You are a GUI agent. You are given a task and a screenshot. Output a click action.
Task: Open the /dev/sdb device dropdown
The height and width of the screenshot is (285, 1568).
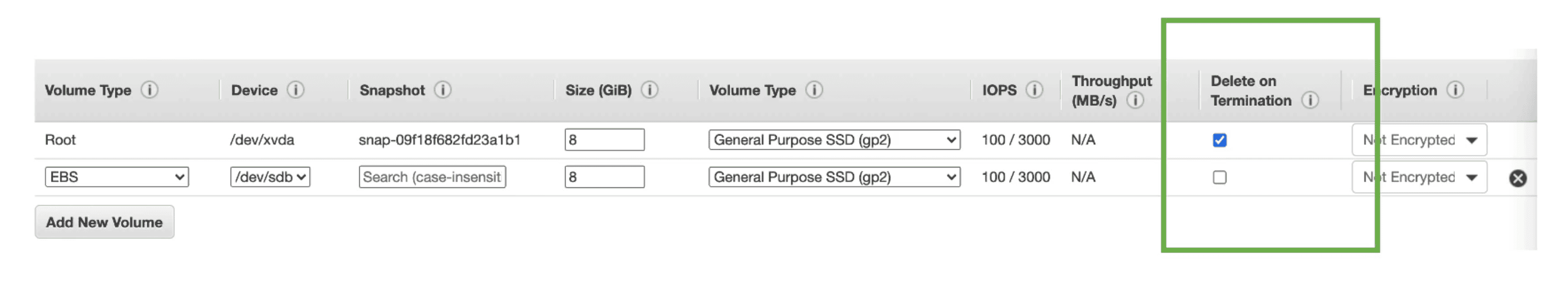[270, 177]
